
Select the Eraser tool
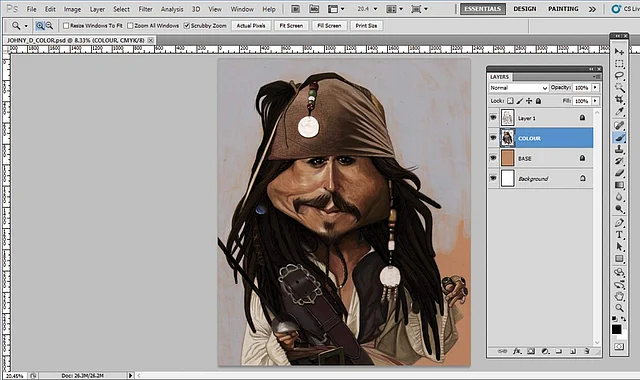(x=619, y=173)
